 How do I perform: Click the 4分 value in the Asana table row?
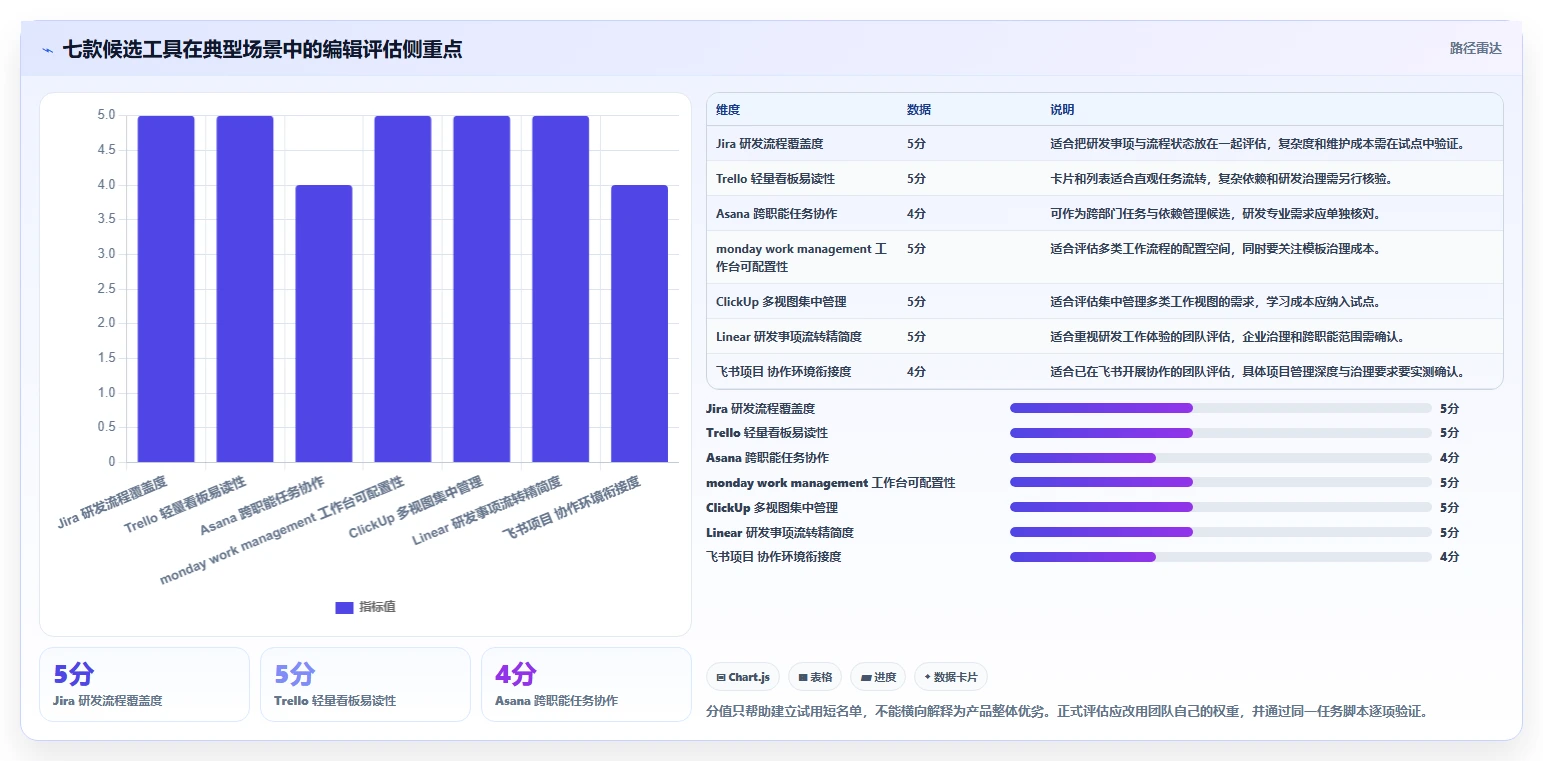pos(916,214)
